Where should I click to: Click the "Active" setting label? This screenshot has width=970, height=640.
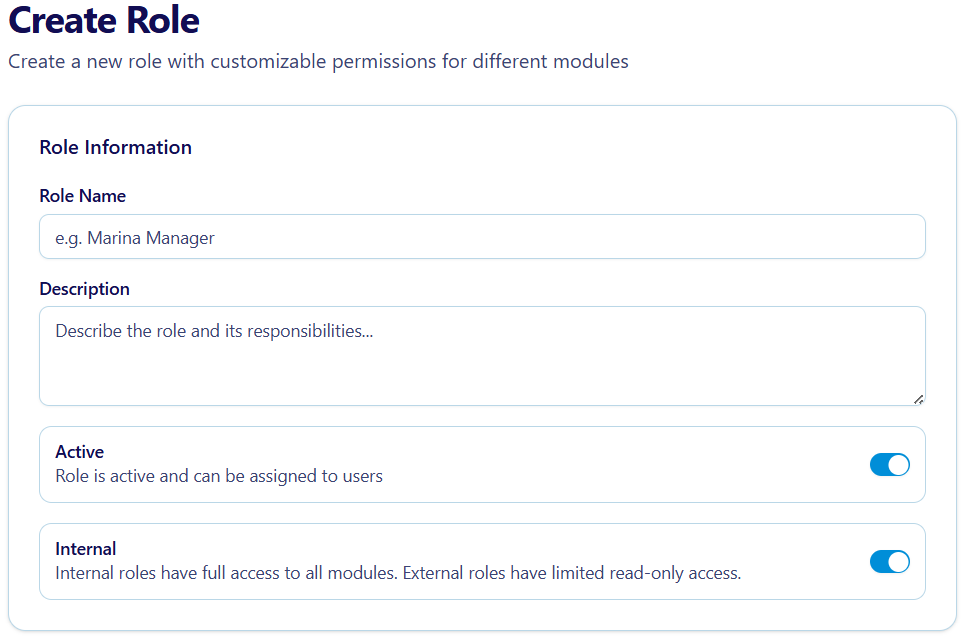pyautogui.click(x=80, y=452)
